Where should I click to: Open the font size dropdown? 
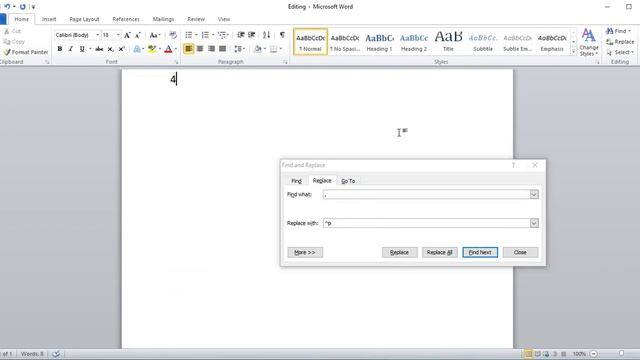[118, 35]
